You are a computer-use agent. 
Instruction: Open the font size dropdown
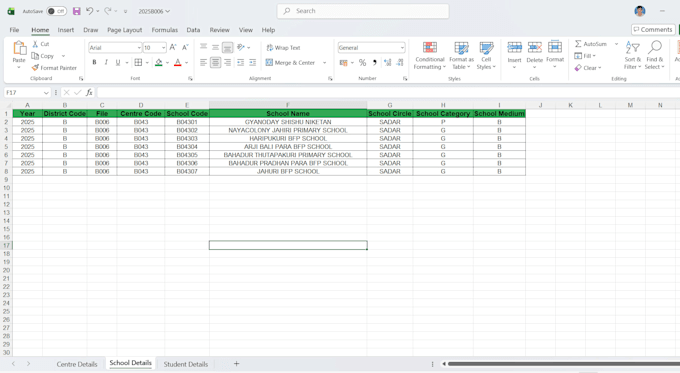click(x=163, y=48)
